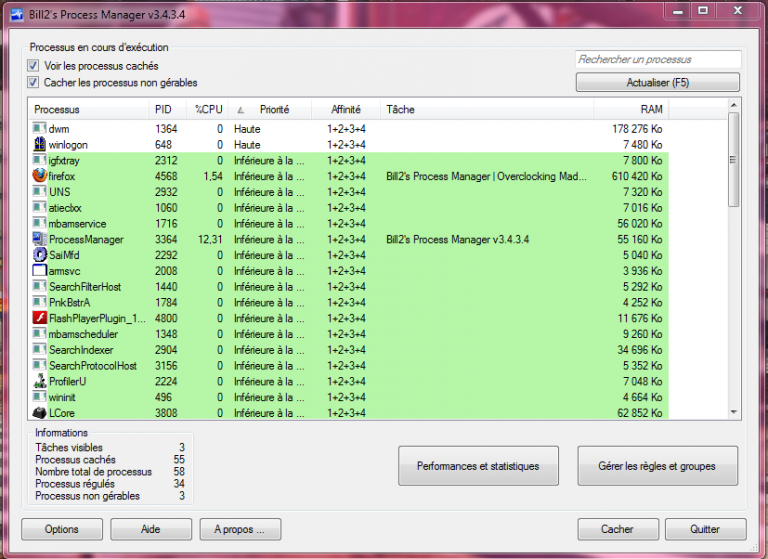Click the FlashPlayerPlugin process icon
768x559 pixels.
(39, 318)
